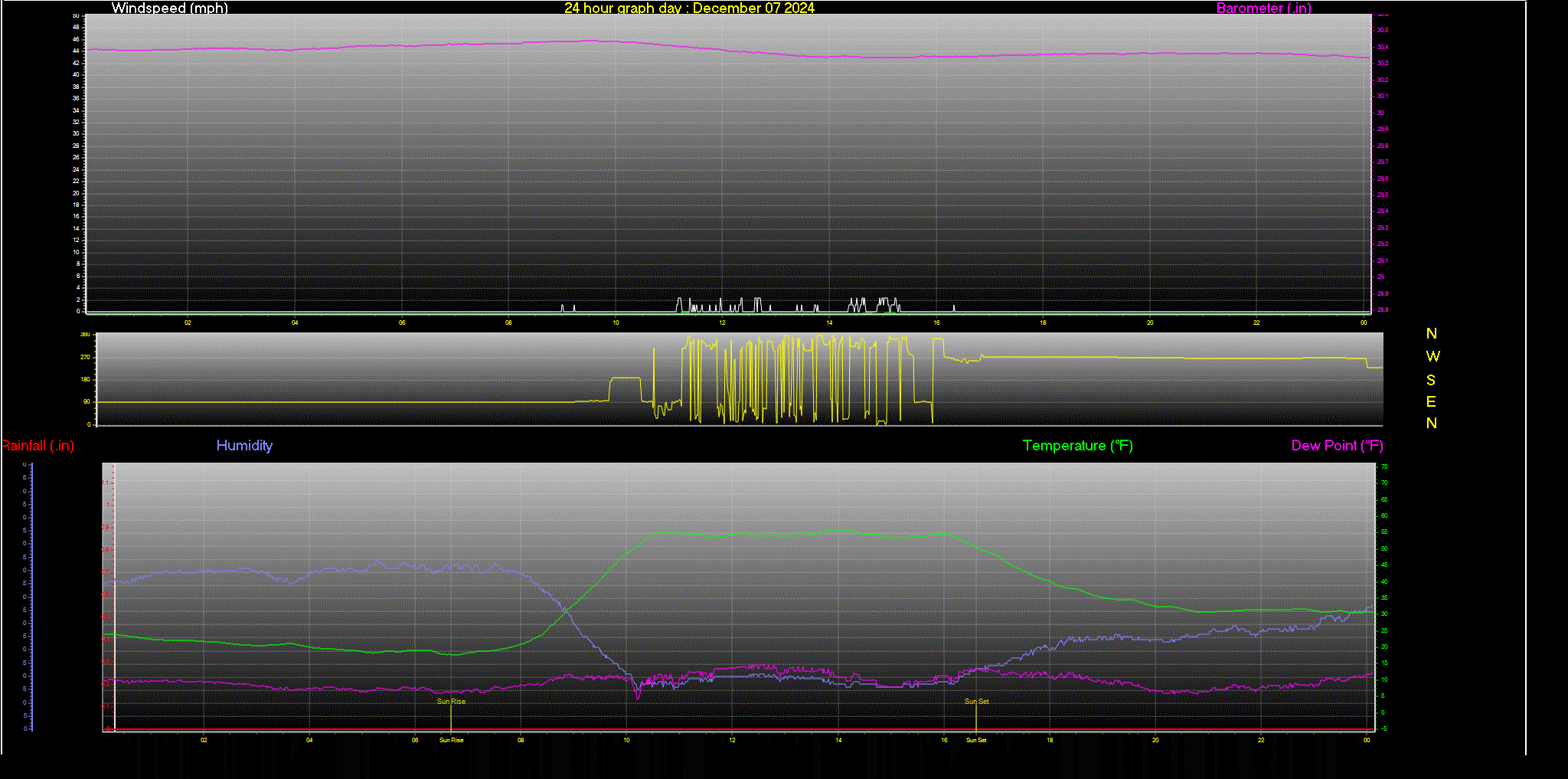Click the '90' tick on wind direction axis

[x=87, y=402]
